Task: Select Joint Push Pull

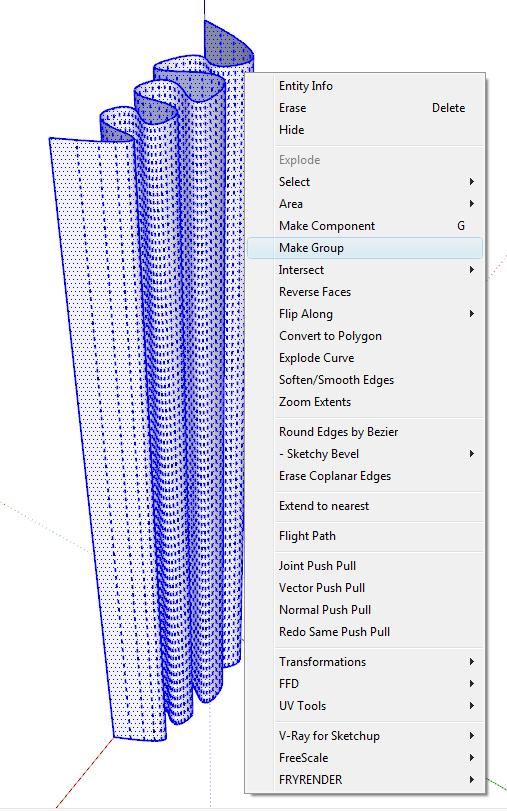Action: (x=365, y=566)
